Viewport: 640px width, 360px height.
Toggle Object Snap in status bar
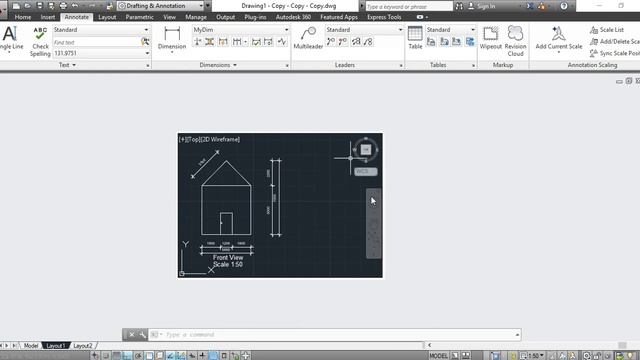[x=149, y=356]
